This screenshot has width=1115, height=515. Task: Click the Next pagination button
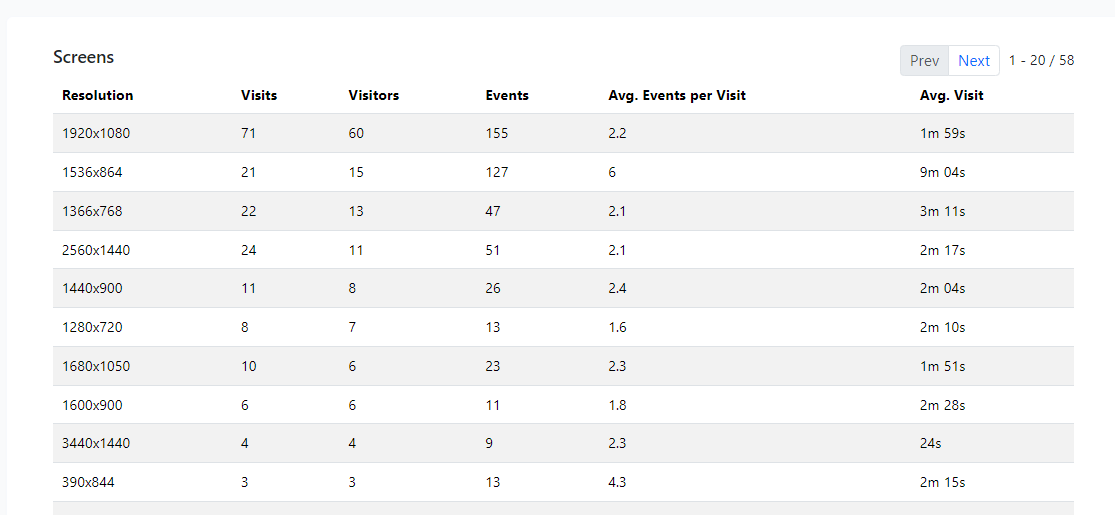(x=973, y=60)
